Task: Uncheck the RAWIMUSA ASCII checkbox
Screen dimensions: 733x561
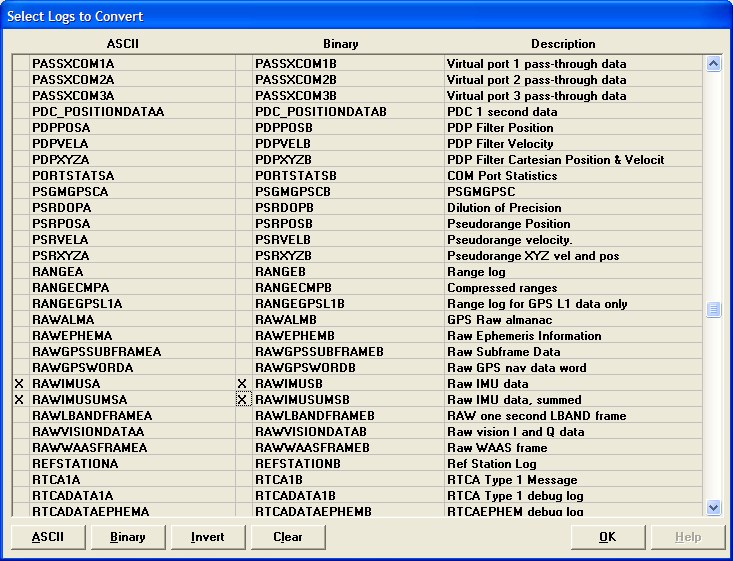Action: [x=19, y=384]
